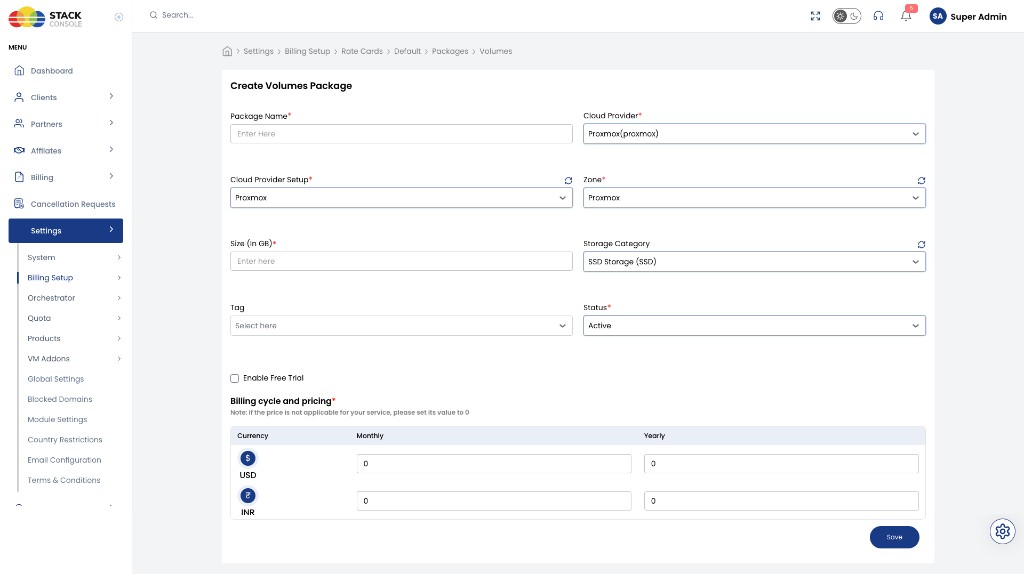Click the Stack Console logo
The height and width of the screenshot is (574, 1024).
coord(45,17)
